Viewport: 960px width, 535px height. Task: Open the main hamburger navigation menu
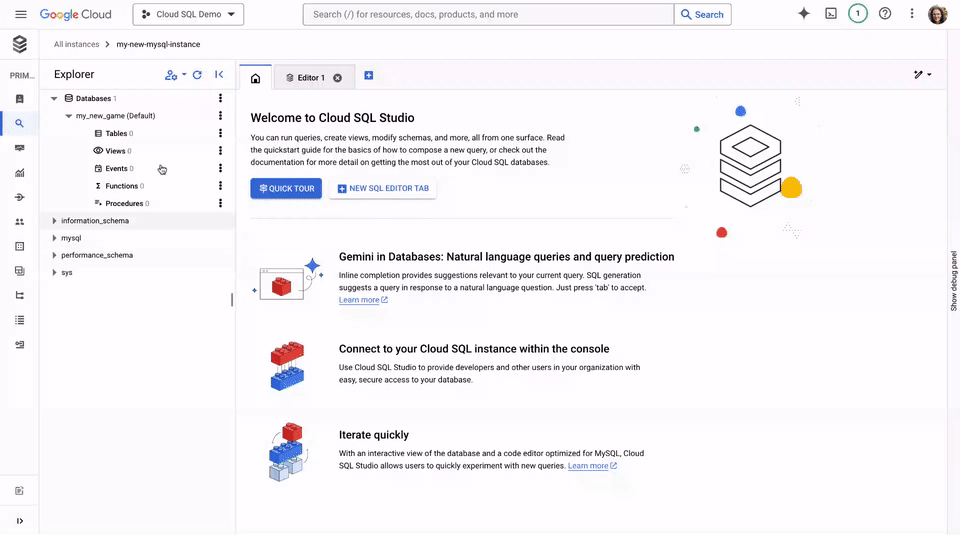click(21, 15)
